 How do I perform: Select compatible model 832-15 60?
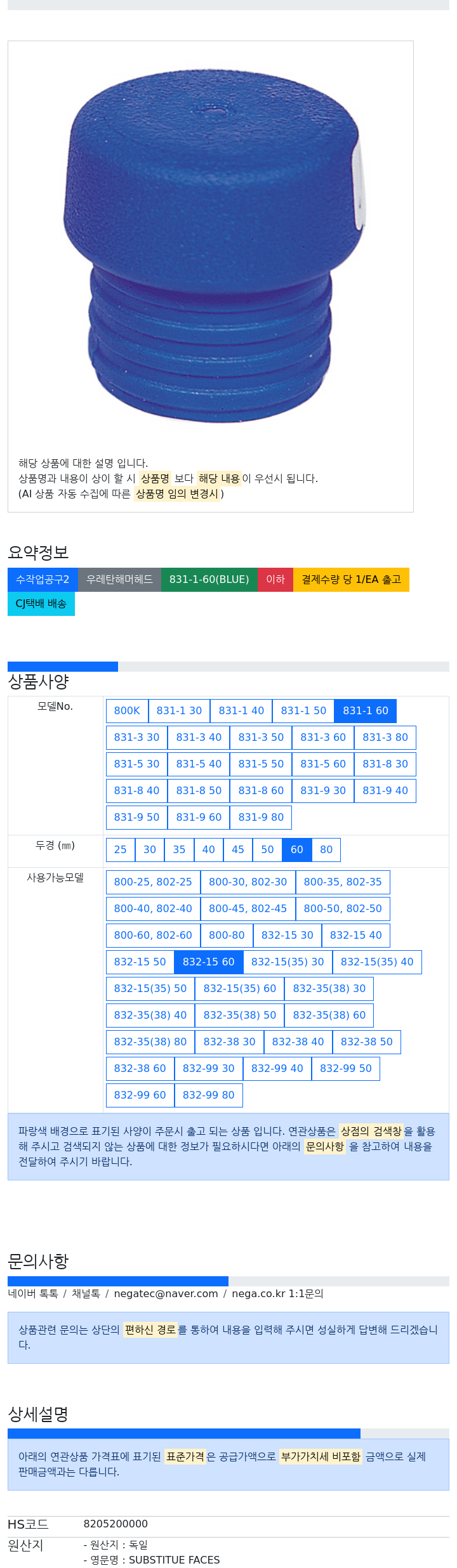tap(208, 962)
